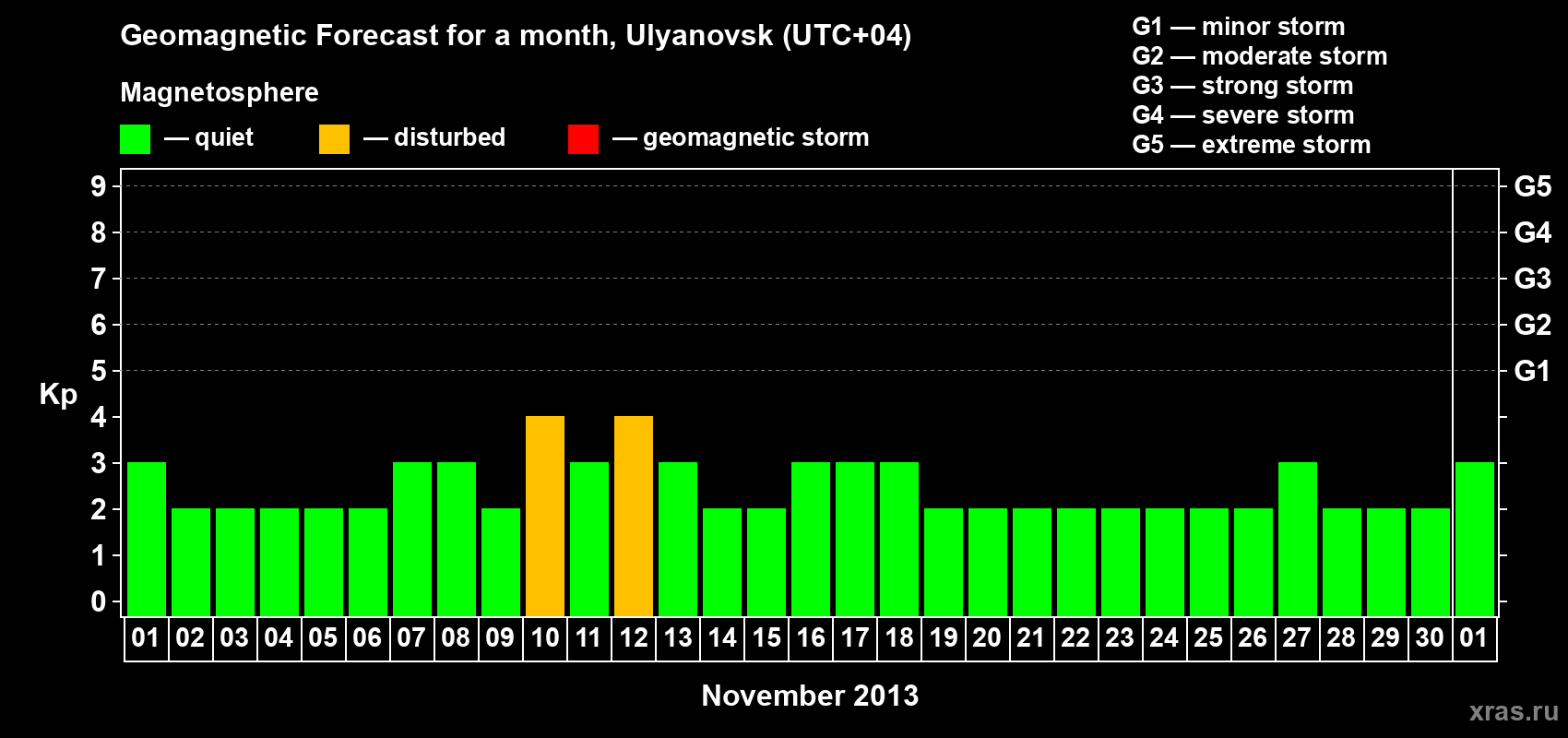Click the G3 right-axis label

tap(1533, 279)
